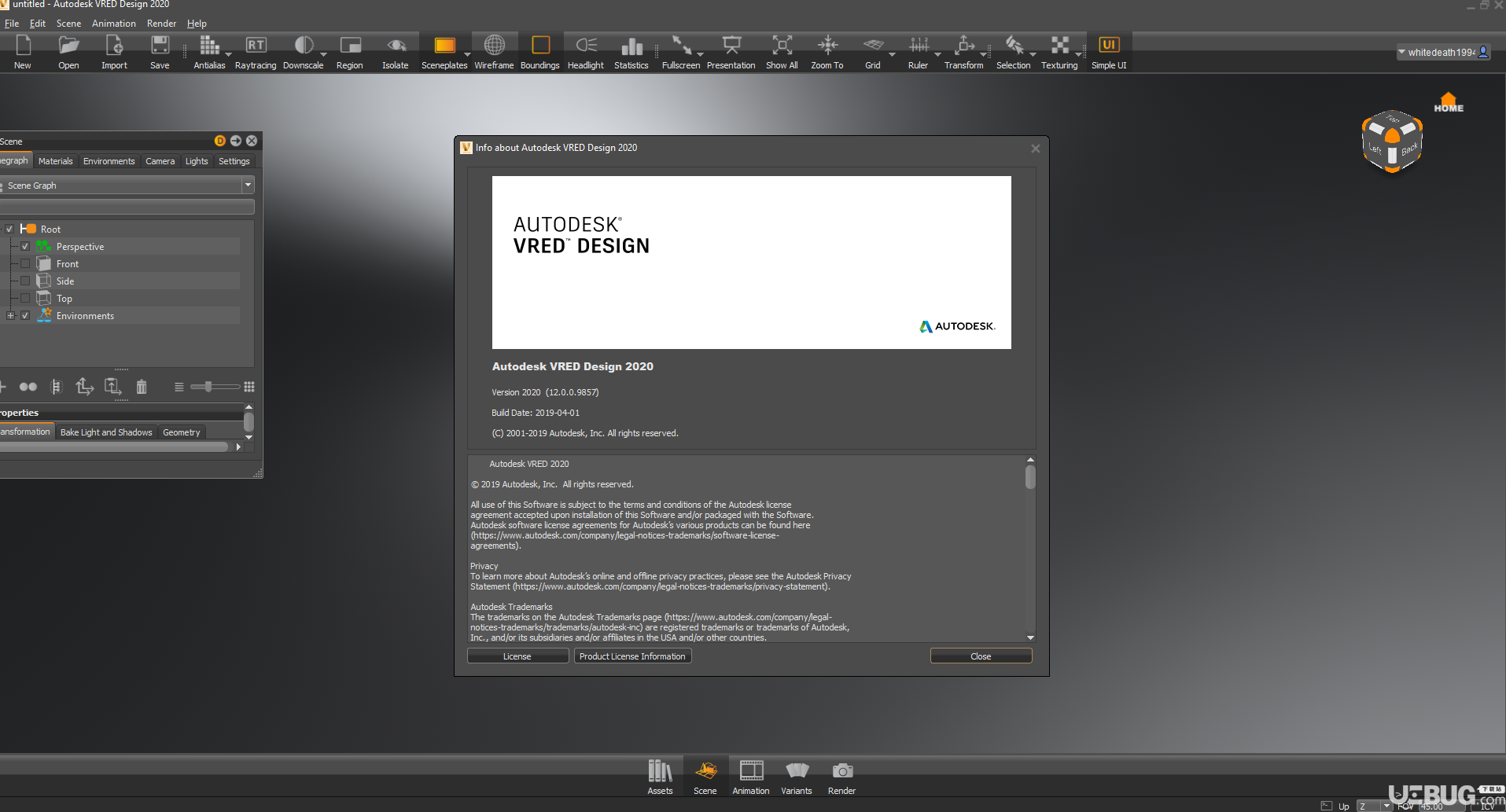Open the terminal icon in status bar

pyautogui.click(x=1327, y=806)
